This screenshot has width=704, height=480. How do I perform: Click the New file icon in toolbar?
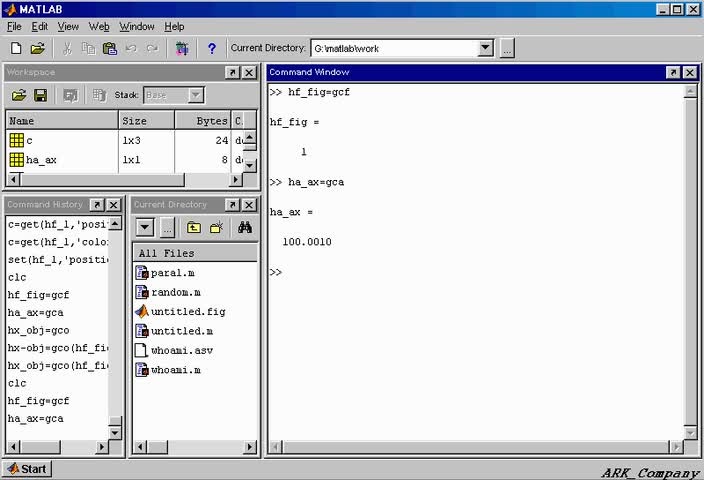point(16,48)
